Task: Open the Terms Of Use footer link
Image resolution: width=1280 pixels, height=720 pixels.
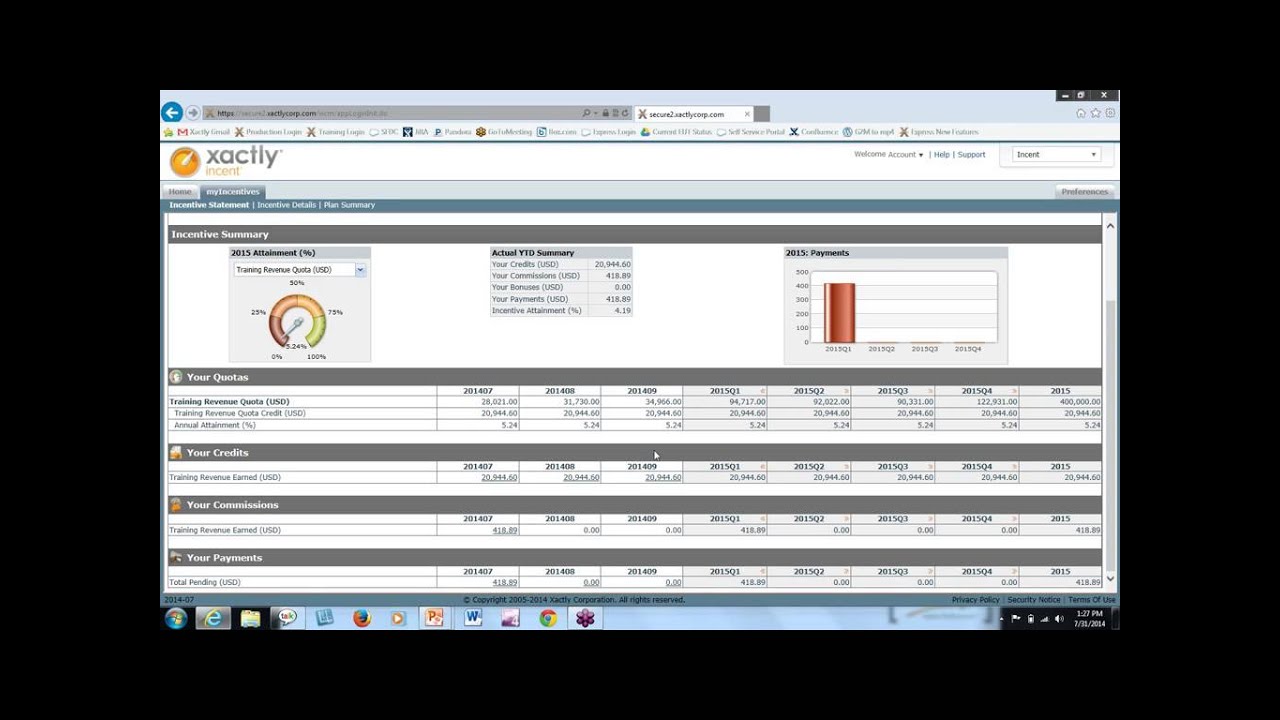Action: click(x=1091, y=600)
